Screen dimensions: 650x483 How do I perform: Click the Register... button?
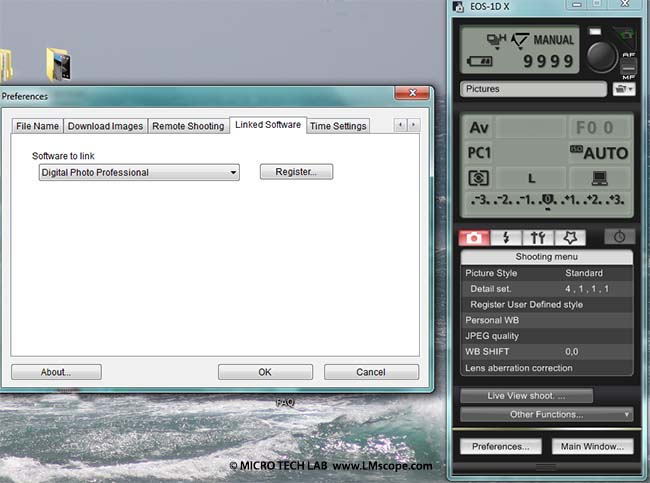click(296, 172)
